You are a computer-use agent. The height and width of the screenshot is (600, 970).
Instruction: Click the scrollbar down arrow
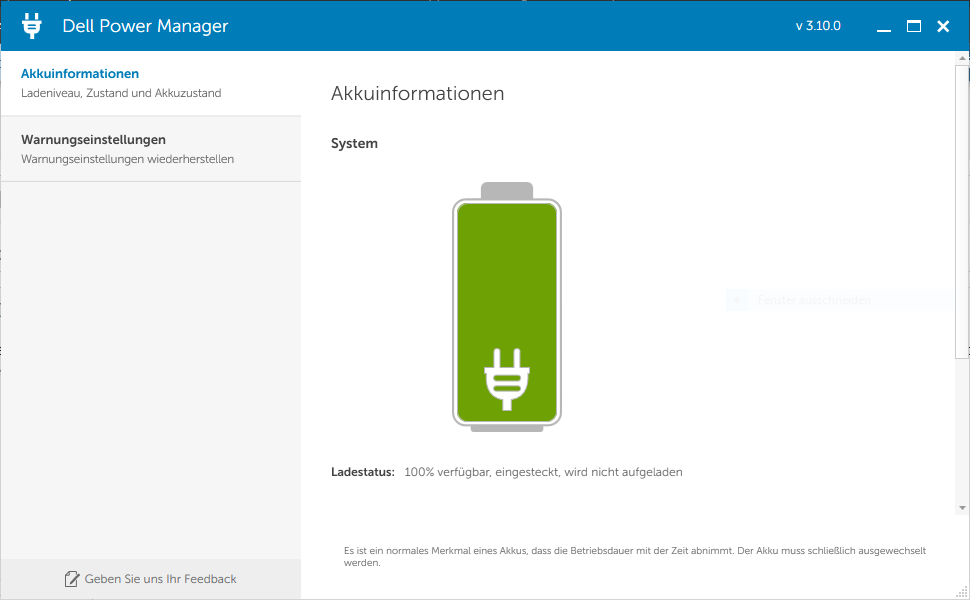(962, 508)
